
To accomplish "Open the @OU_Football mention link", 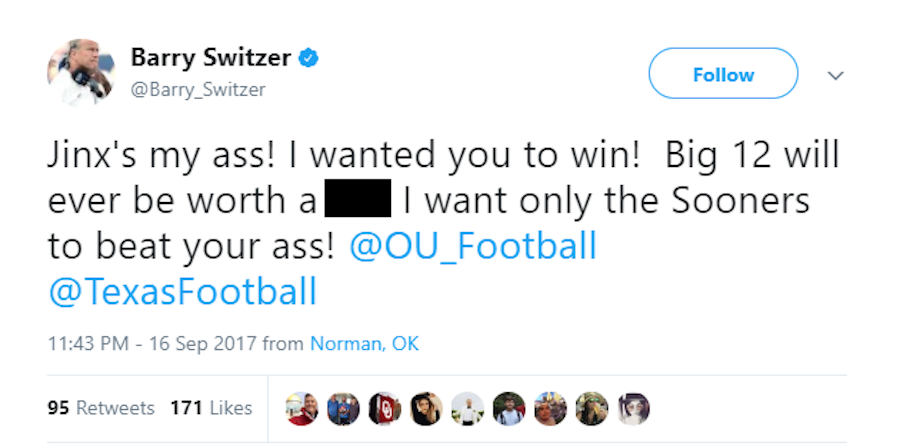I will click(472, 245).
